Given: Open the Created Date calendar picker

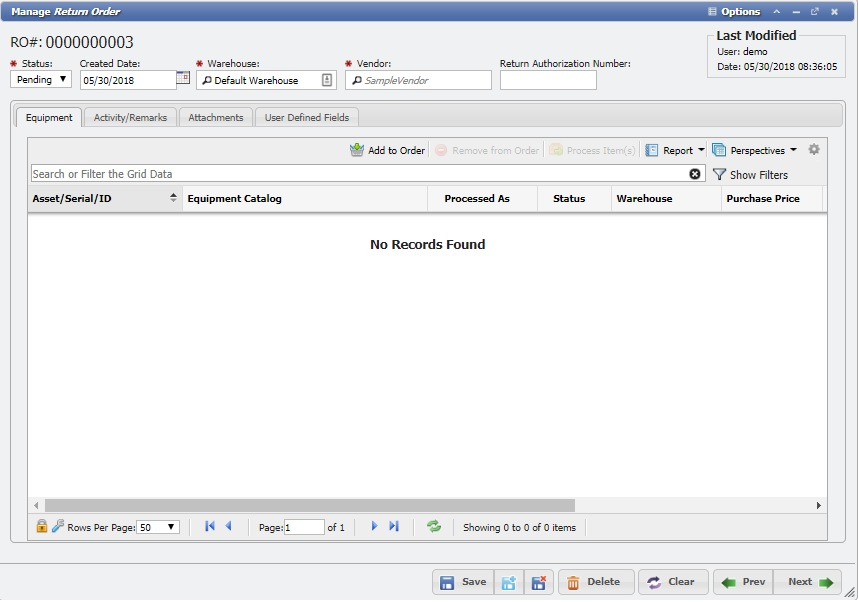Looking at the screenshot, I should [183, 78].
